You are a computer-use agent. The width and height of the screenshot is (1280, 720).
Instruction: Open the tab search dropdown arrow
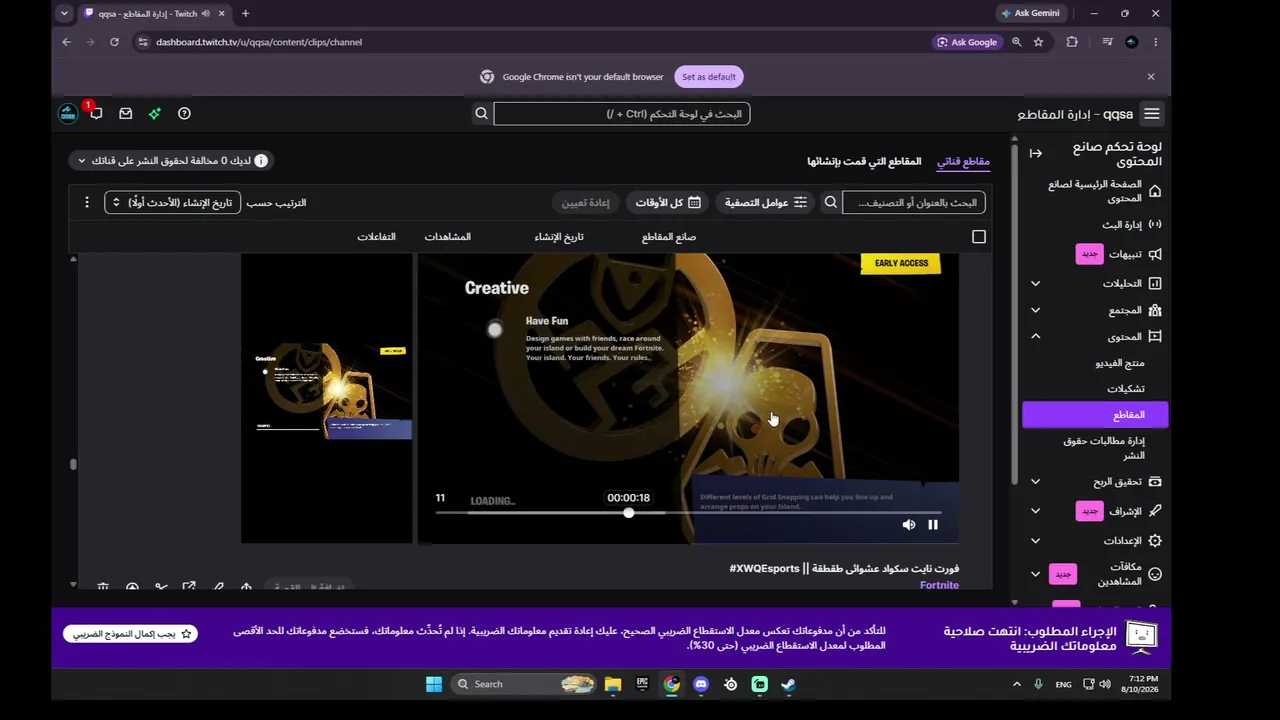64,14
